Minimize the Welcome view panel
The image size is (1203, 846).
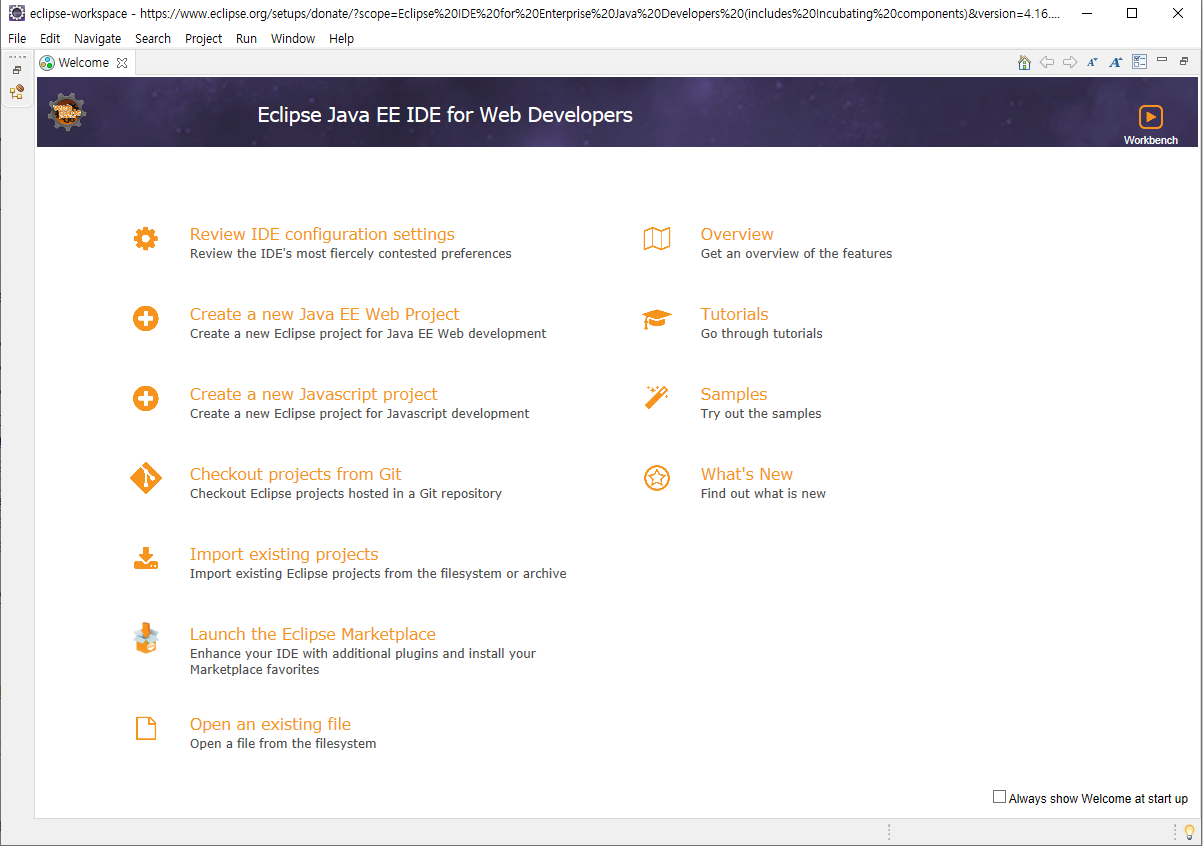point(1162,60)
